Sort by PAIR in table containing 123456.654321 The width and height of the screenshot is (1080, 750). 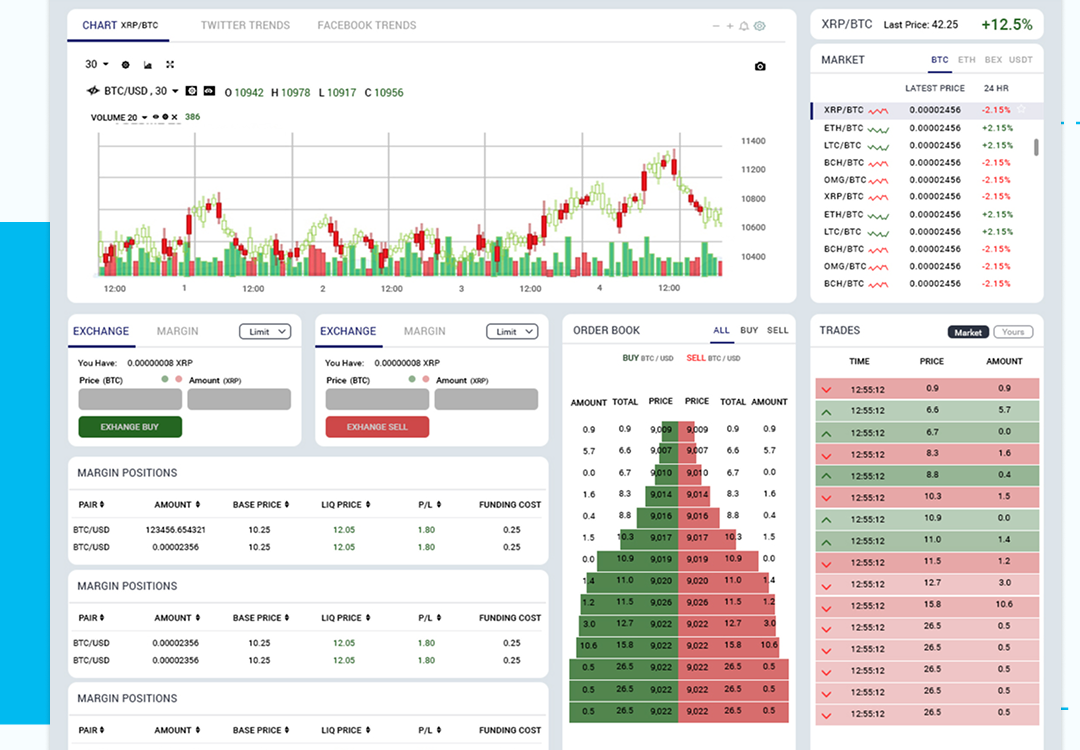pyautogui.click(x=92, y=505)
